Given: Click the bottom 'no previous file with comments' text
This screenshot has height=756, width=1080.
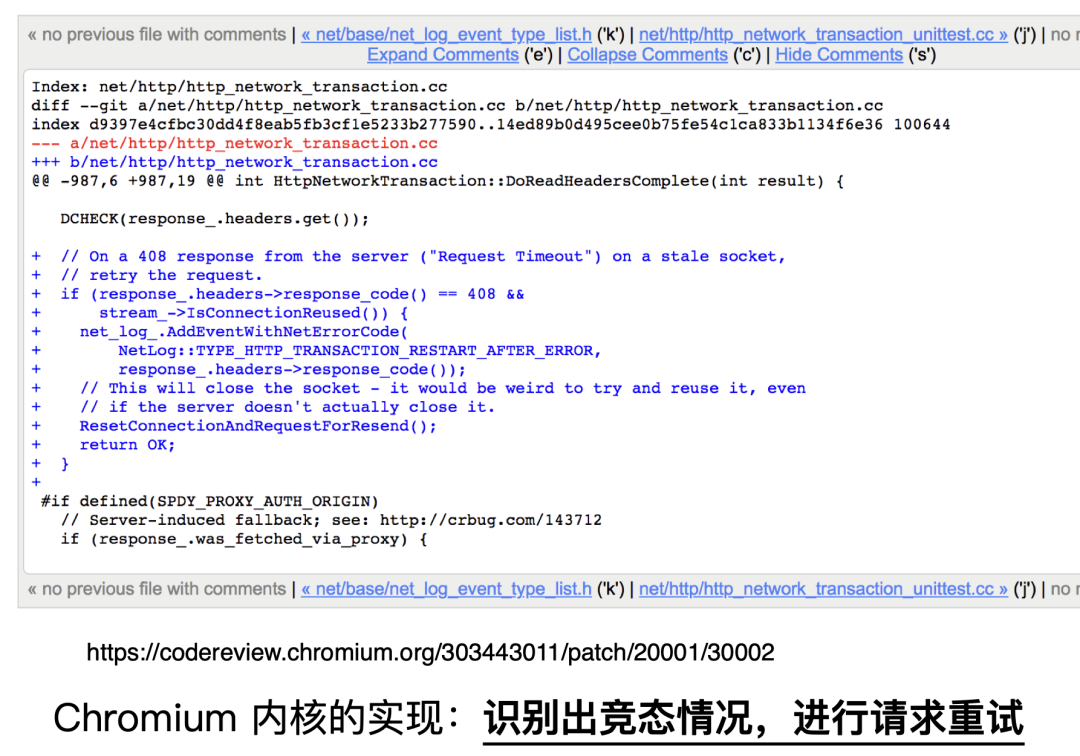Looking at the screenshot, I should (x=156, y=589).
